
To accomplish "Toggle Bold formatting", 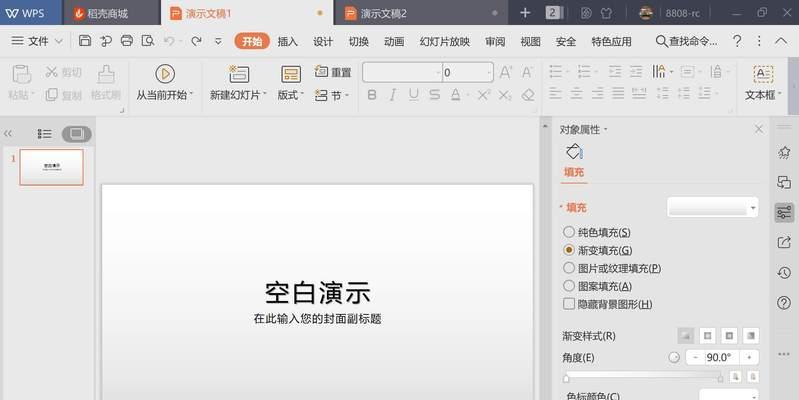I will [x=372, y=95].
